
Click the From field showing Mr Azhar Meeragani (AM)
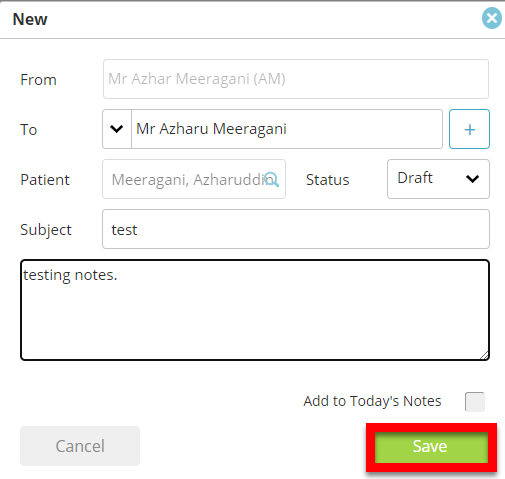tap(296, 79)
